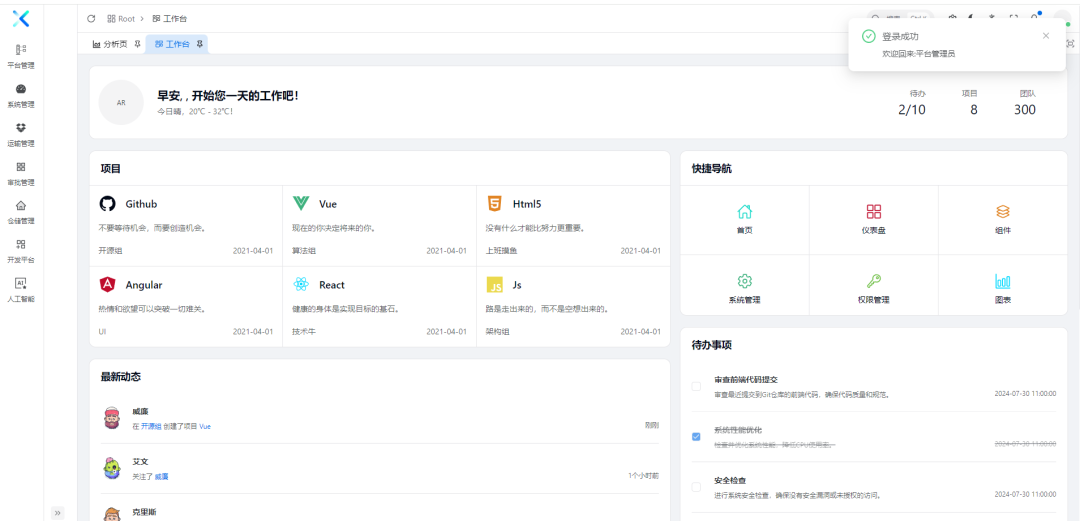Open 系统管理 sidebar menu

21,94
